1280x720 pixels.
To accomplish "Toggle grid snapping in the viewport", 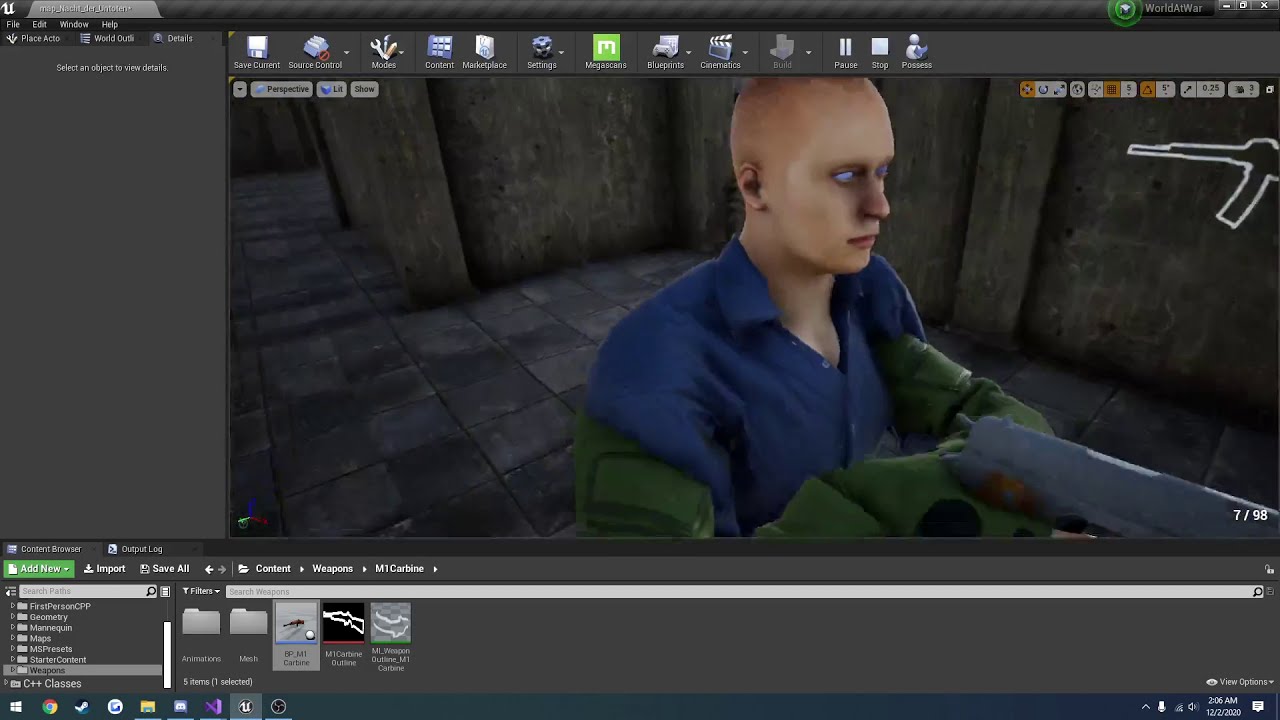I will pyautogui.click(x=1111, y=89).
